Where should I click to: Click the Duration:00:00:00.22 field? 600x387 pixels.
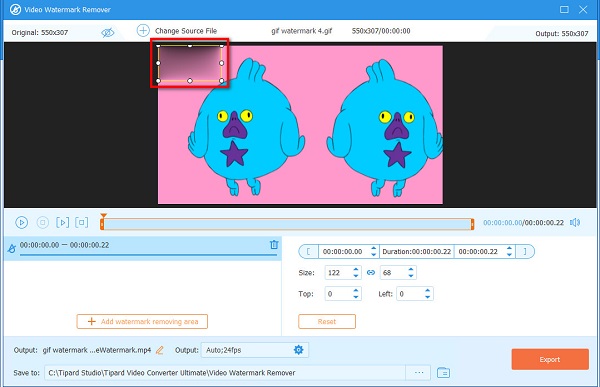tap(416, 251)
